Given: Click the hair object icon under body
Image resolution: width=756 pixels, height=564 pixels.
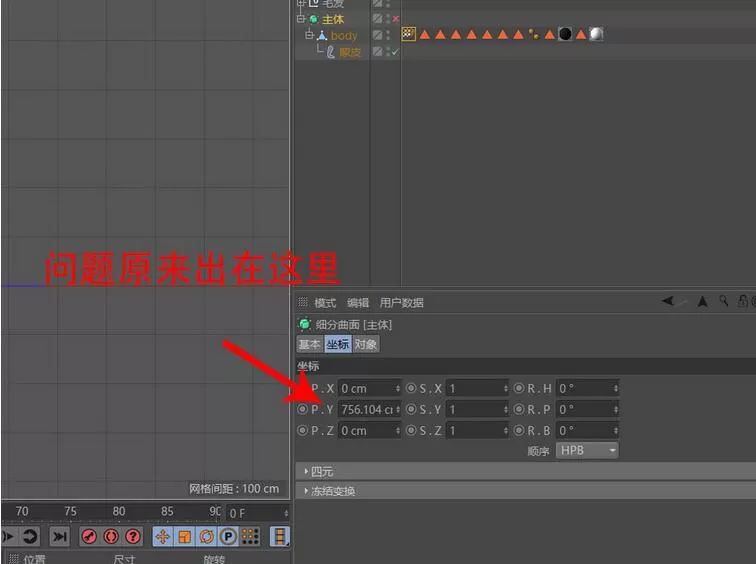Looking at the screenshot, I should pos(331,52).
